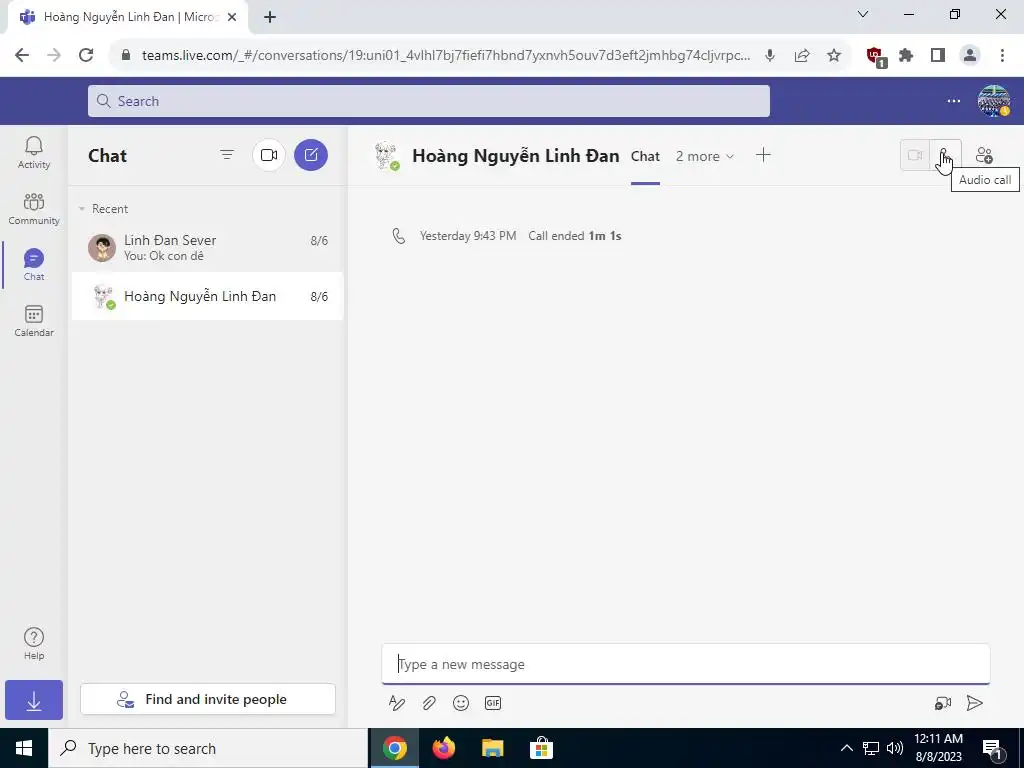Viewport: 1024px width, 768px height.
Task: Go back in the browser
Action: 22,56
